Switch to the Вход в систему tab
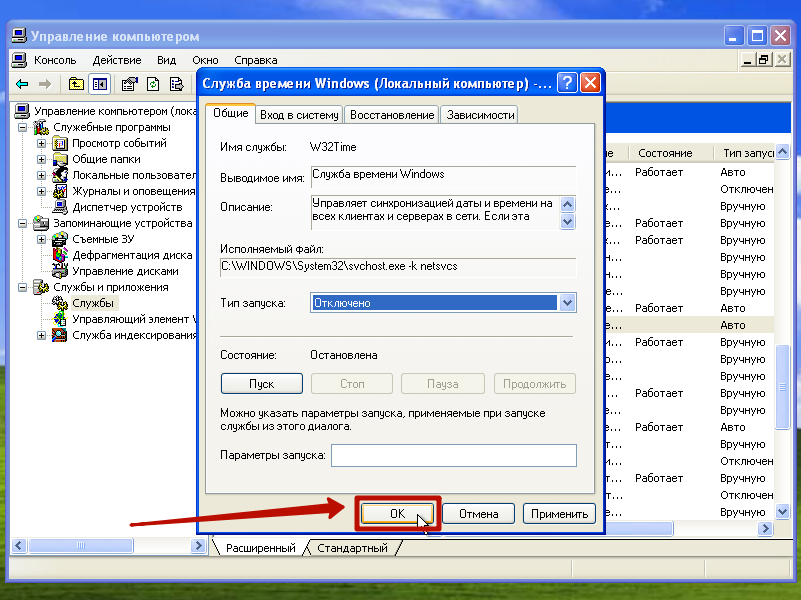Screen dimensions: 801x600 tap(299, 115)
